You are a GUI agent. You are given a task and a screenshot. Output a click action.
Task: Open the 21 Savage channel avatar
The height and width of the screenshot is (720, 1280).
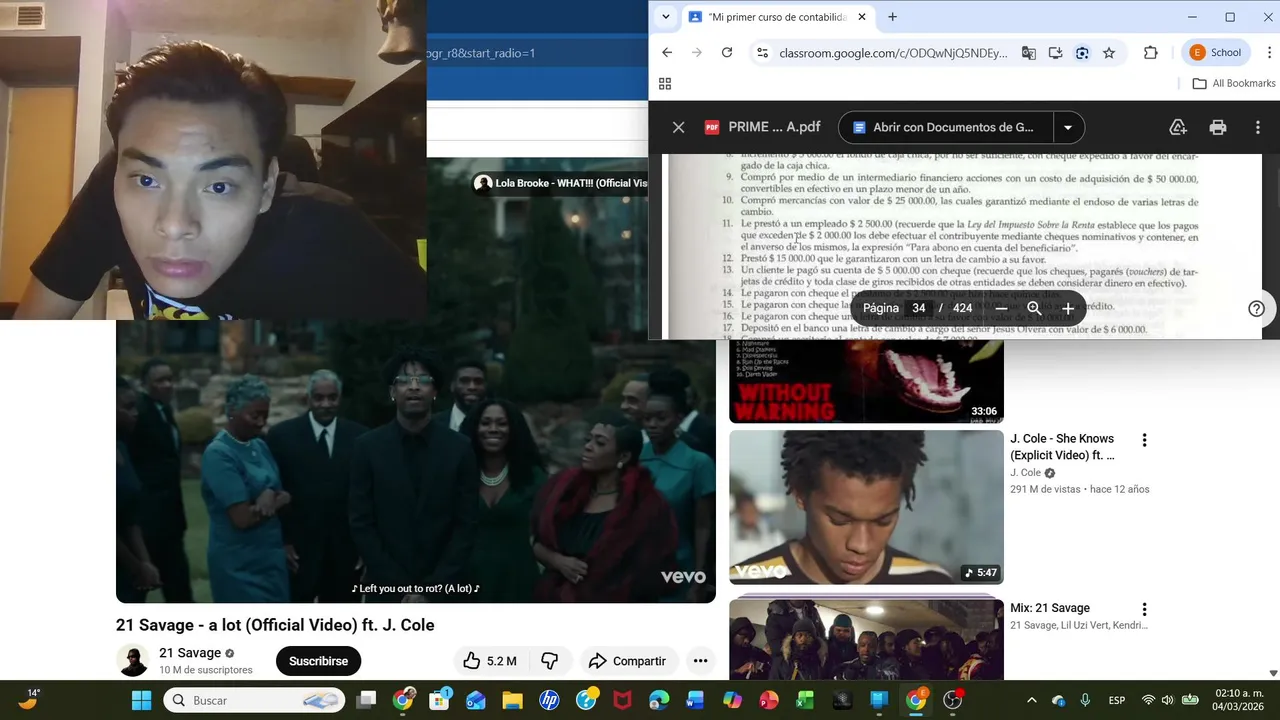pyautogui.click(x=133, y=661)
